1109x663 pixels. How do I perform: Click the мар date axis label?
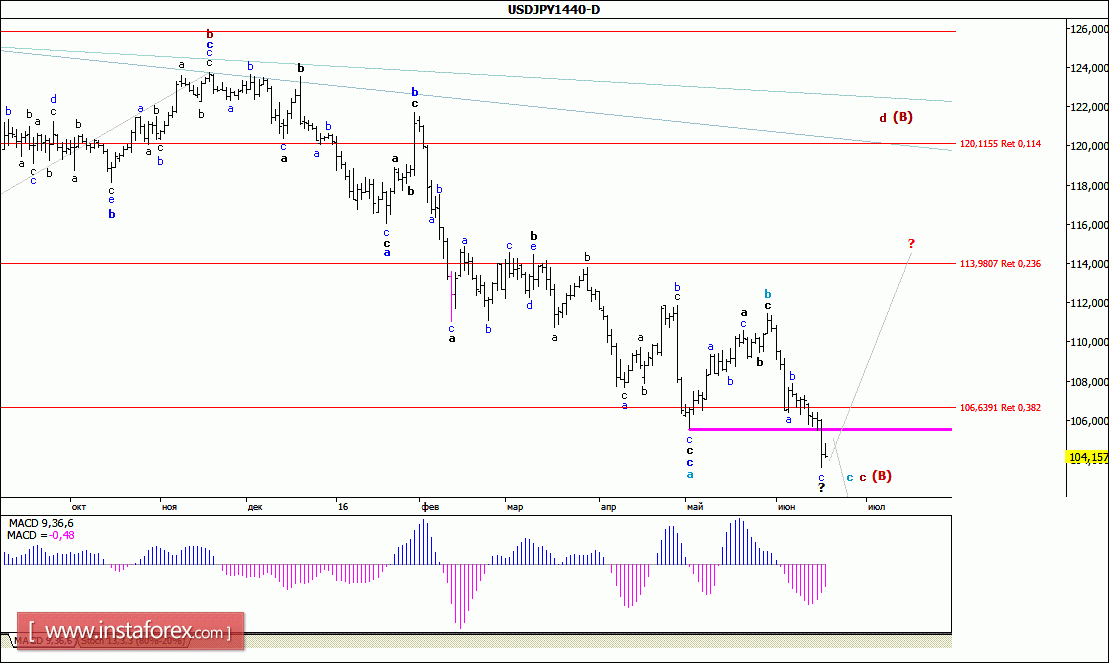(515, 507)
